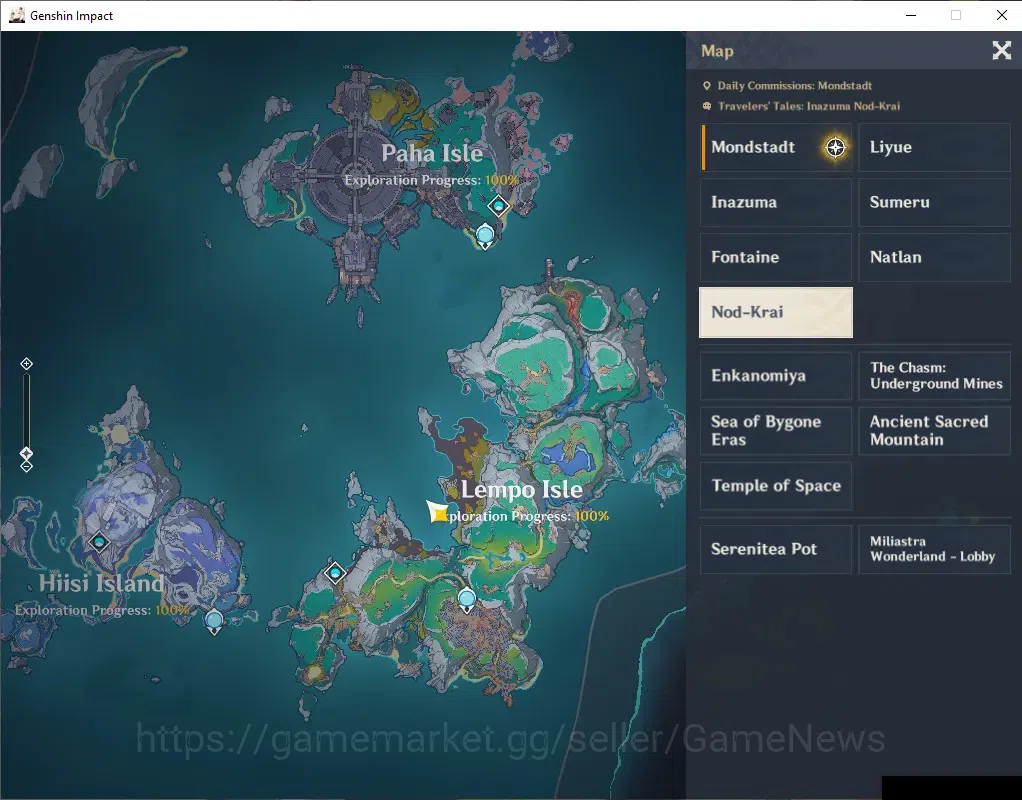Close the Map region panel

point(1001,50)
